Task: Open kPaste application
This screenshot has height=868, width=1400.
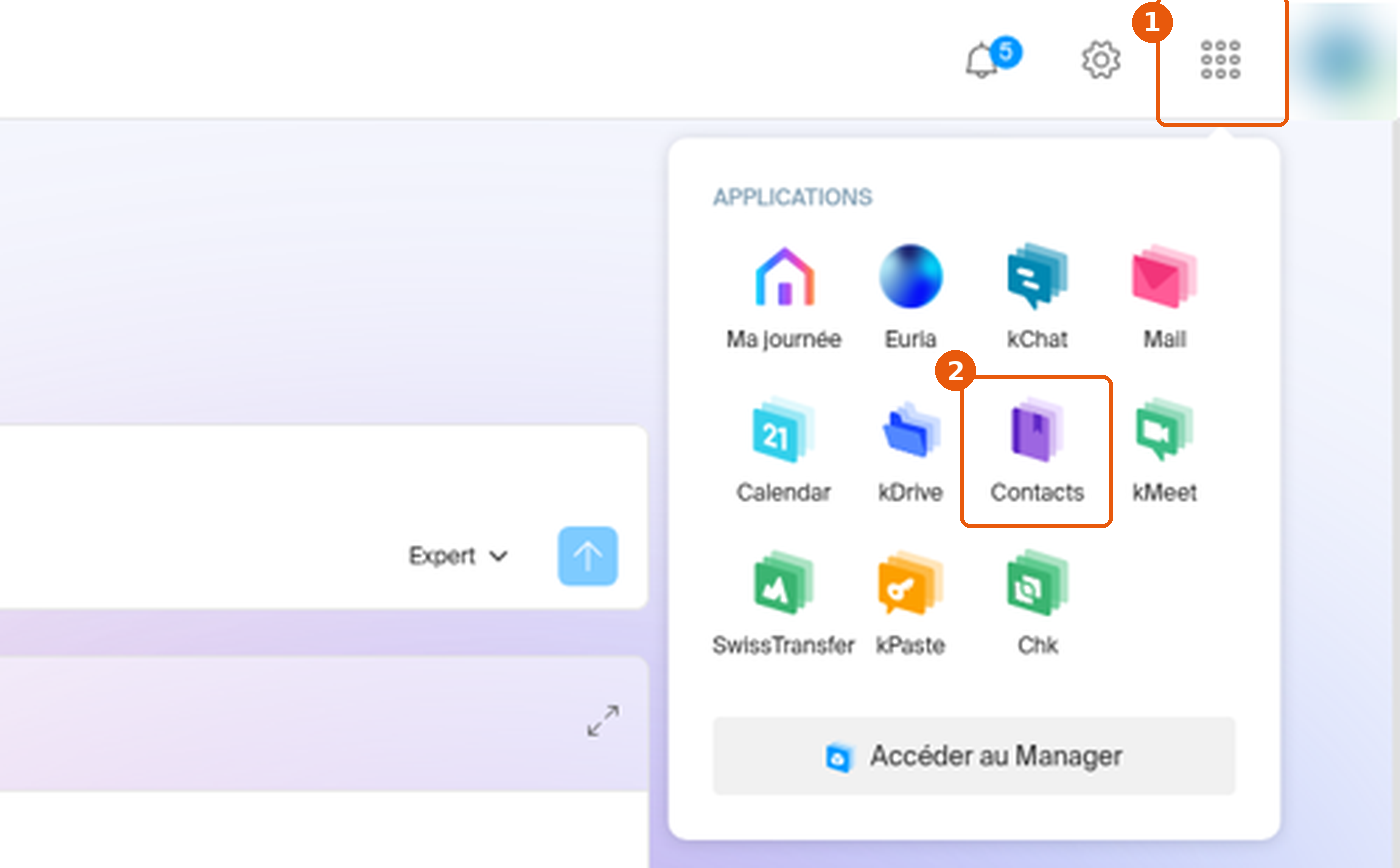Action: pos(910,604)
